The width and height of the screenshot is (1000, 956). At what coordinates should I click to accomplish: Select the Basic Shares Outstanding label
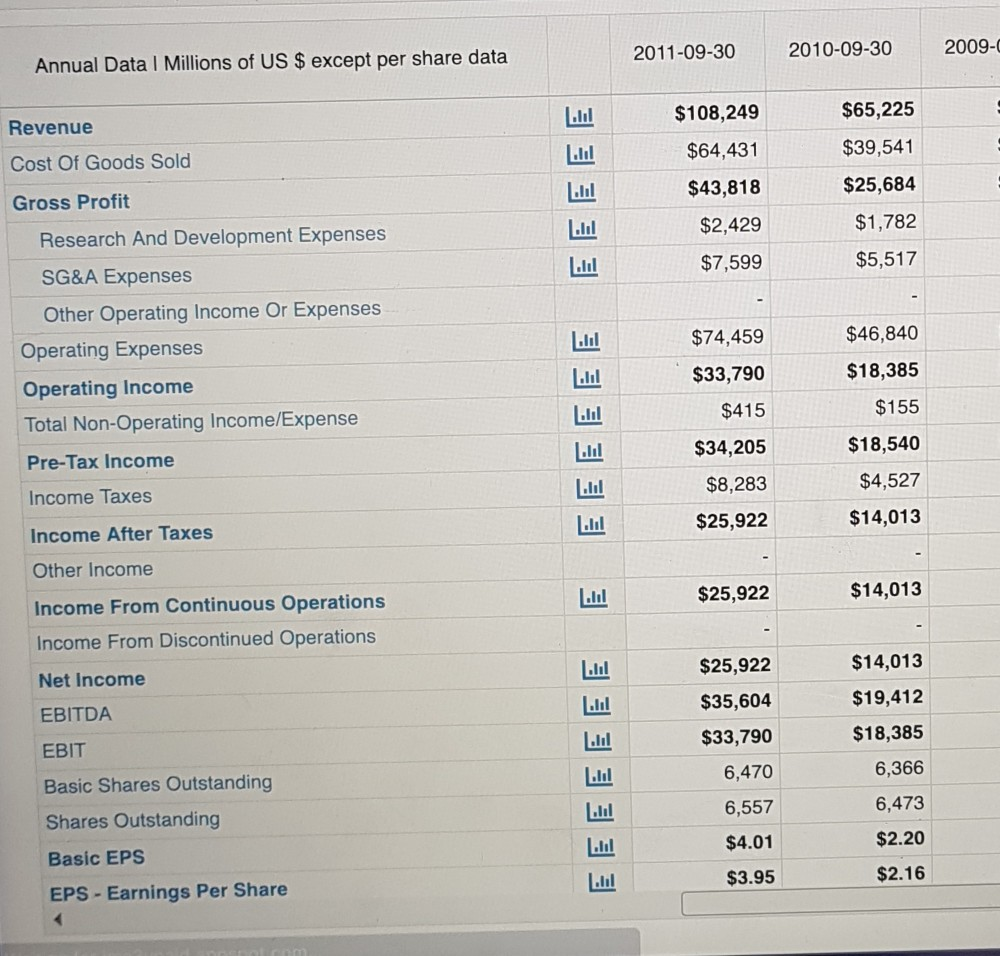158,784
